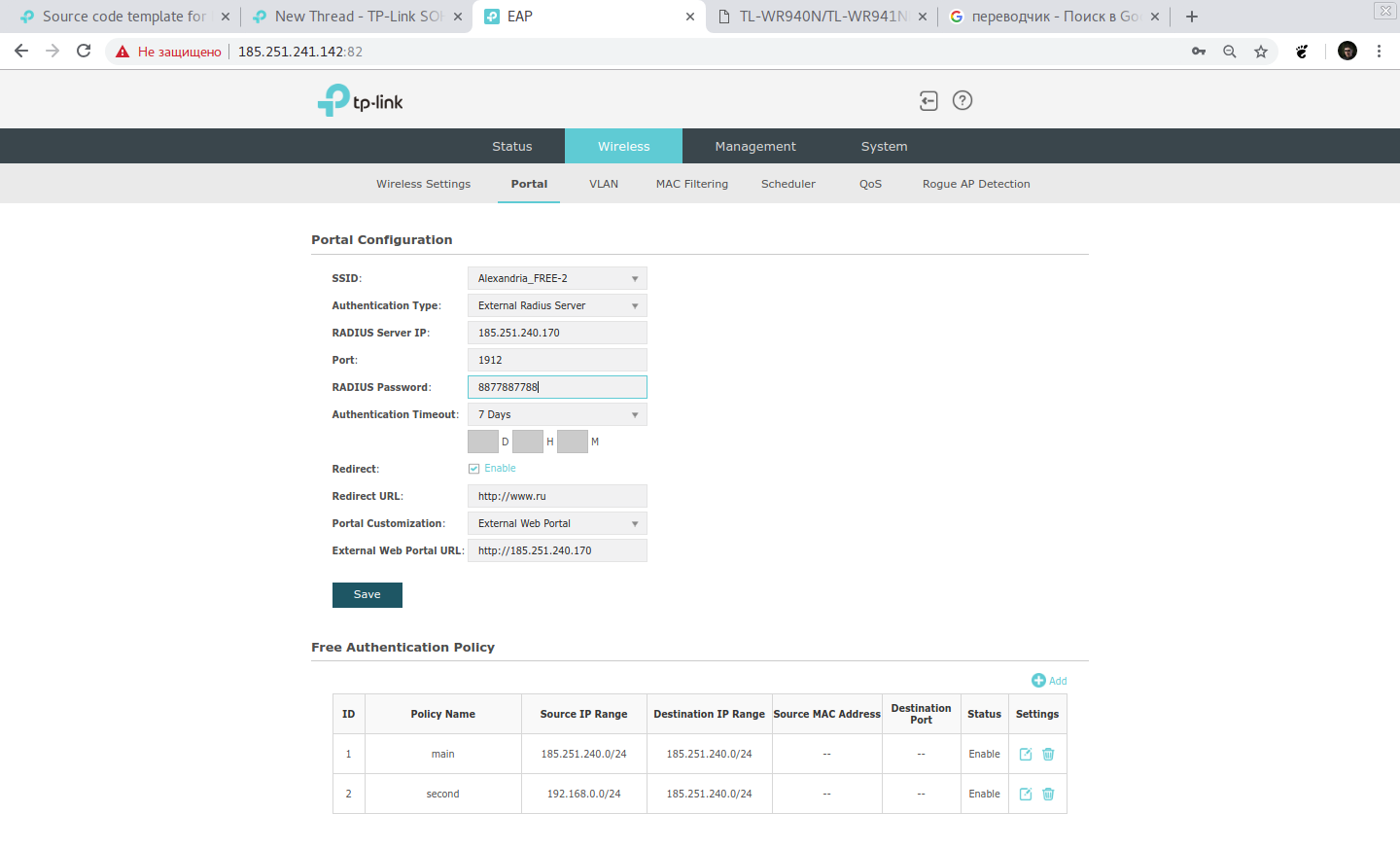Click the logout icon in header
Screen dimensions: 1400x849
tap(928, 101)
